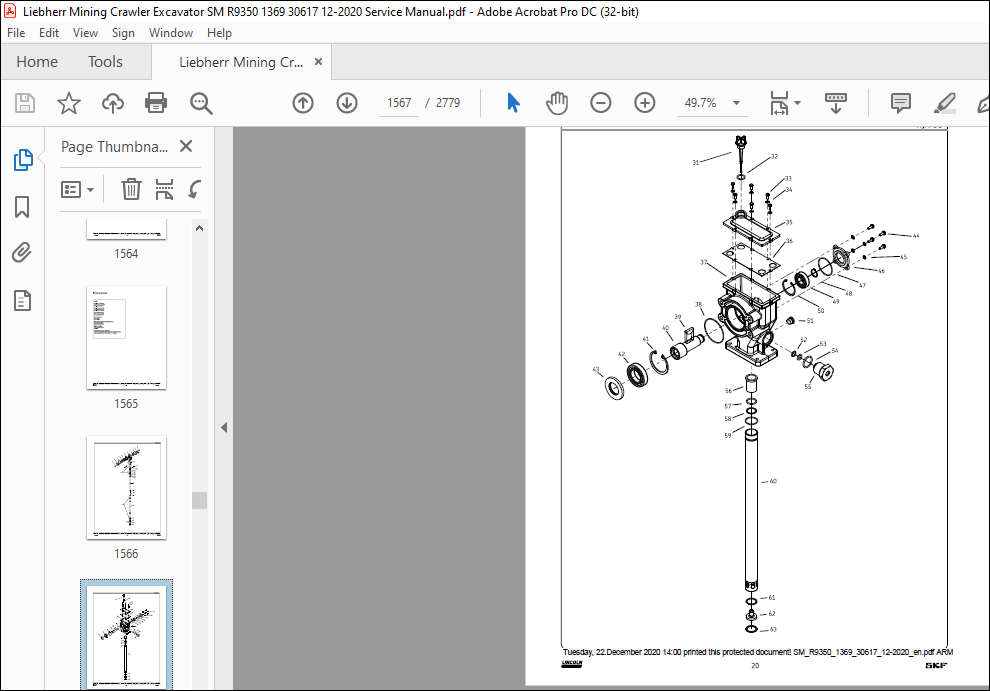The image size is (990, 691).
Task: Click the insert pages thumbnail icon
Action: pyautogui.click(x=164, y=189)
